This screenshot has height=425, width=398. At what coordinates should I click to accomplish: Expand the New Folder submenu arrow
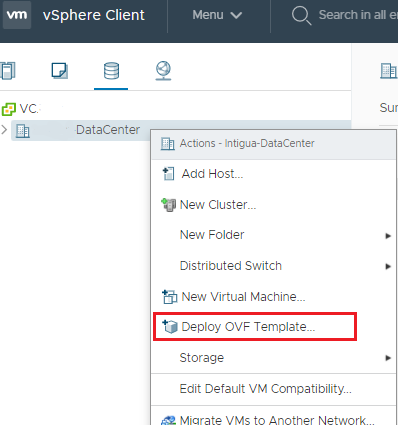point(388,236)
